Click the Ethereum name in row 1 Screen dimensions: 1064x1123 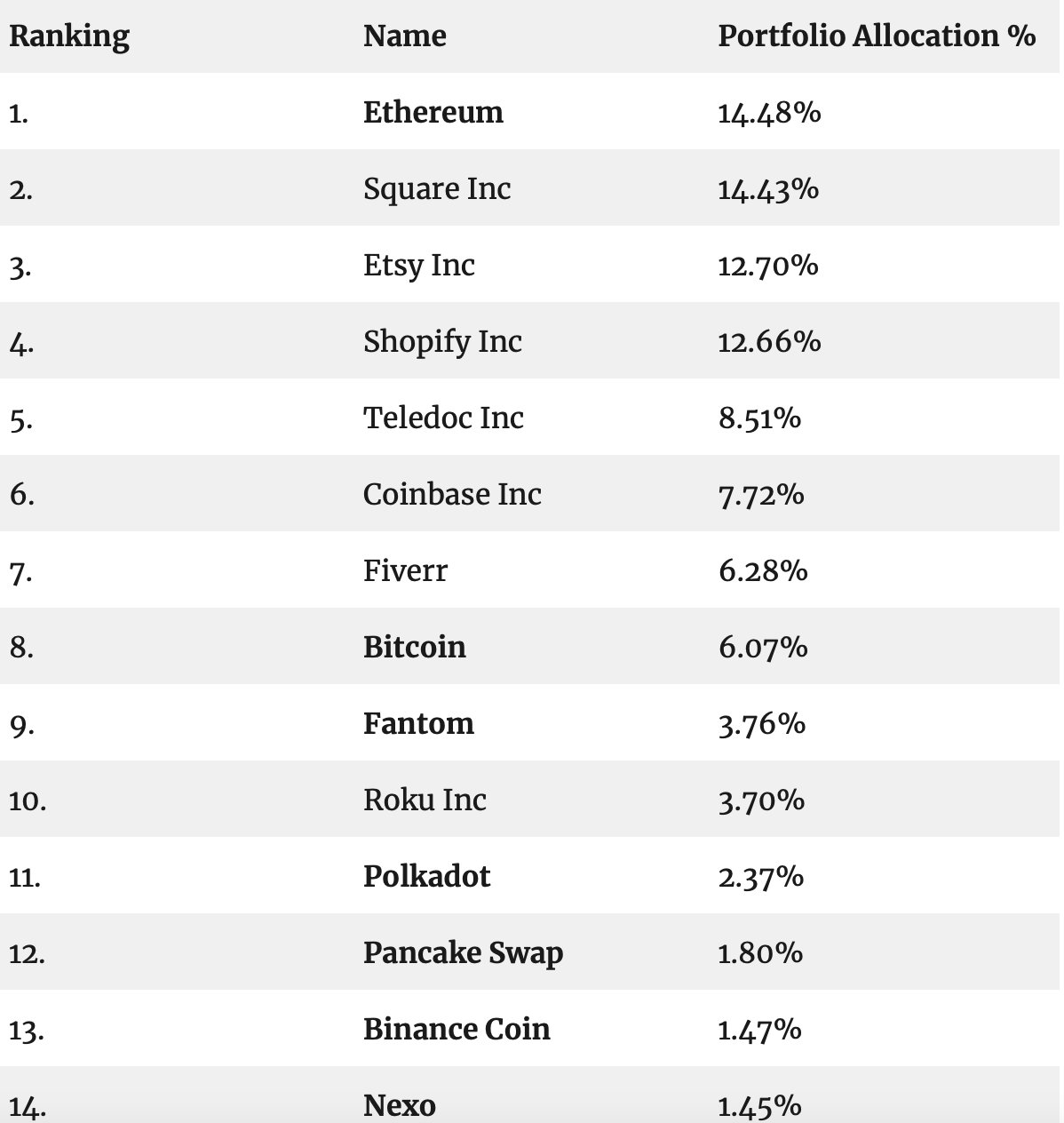click(x=433, y=112)
